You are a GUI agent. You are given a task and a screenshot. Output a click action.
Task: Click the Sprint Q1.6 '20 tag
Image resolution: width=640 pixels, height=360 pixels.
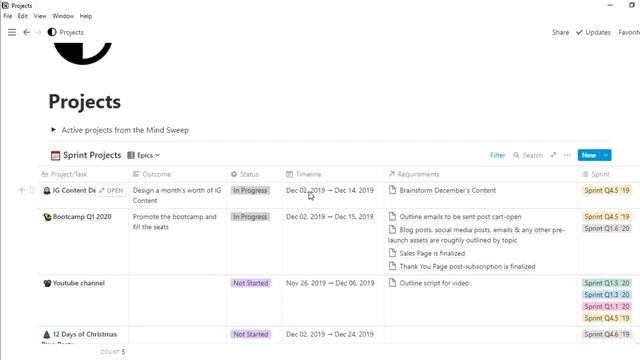coord(607,228)
